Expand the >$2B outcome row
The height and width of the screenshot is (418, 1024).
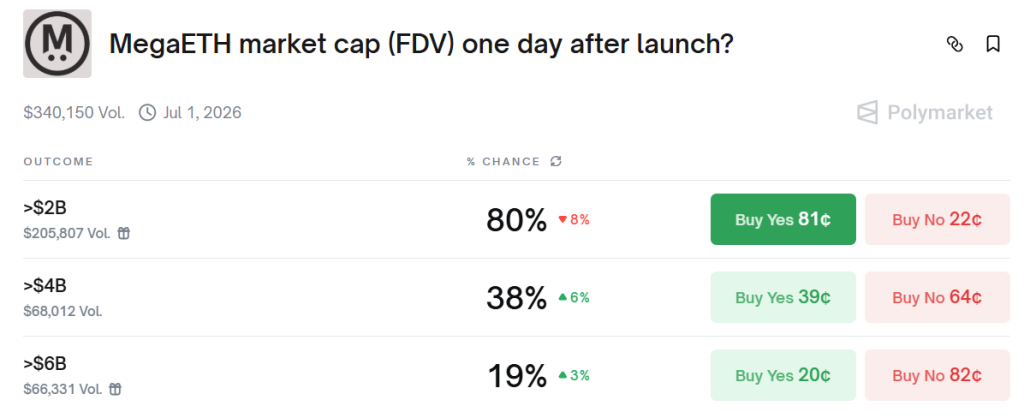pyautogui.click(x=250, y=219)
